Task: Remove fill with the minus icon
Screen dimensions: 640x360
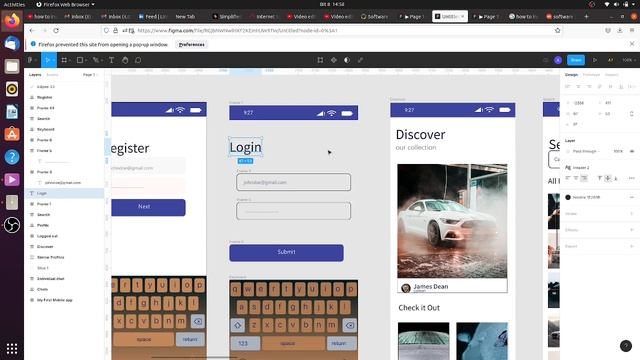Action: click(632, 197)
